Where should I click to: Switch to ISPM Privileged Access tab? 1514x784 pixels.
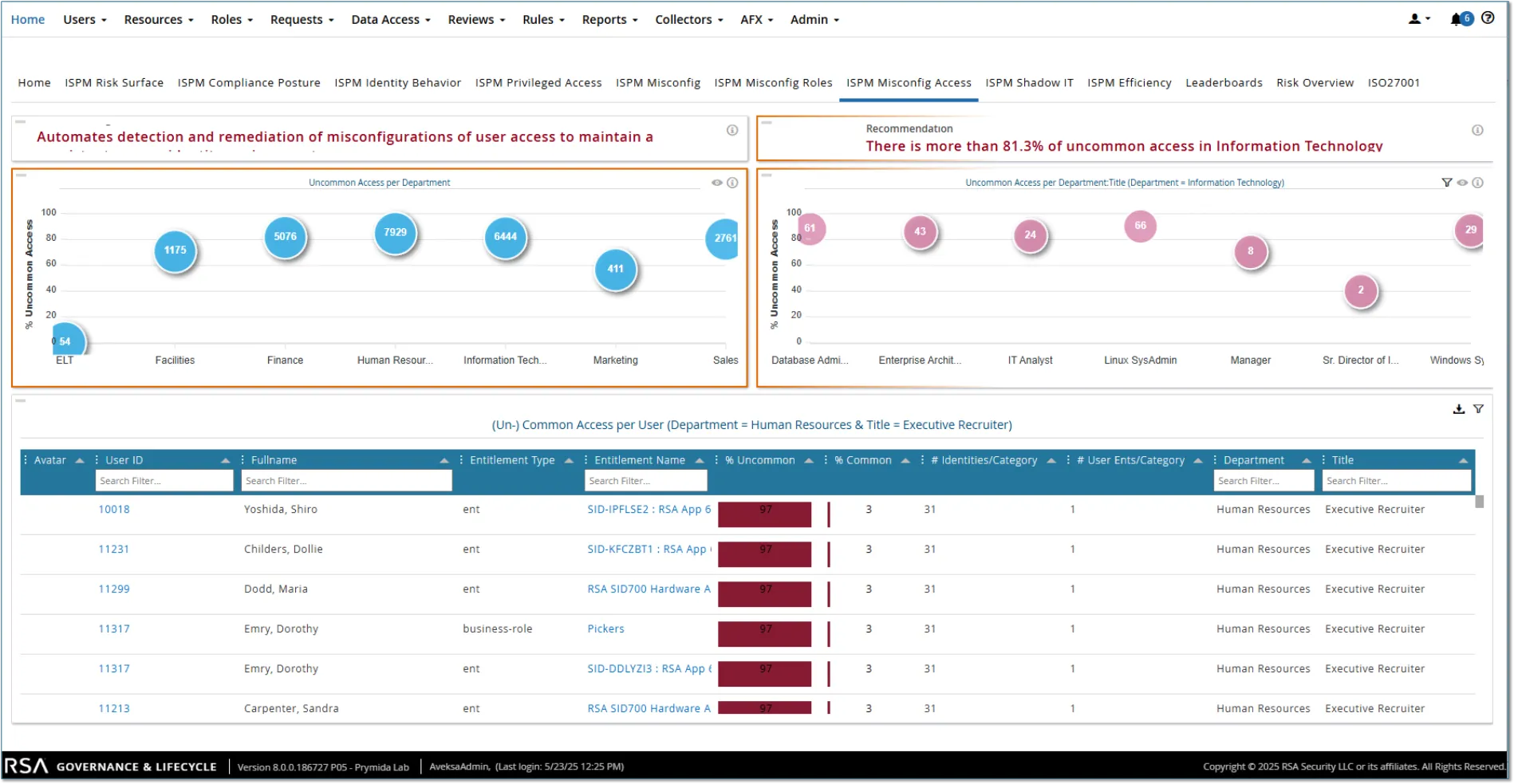coord(538,83)
